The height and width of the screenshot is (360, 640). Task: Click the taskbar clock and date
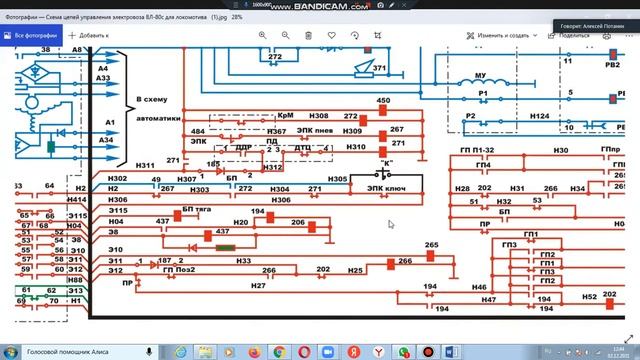(x=619, y=352)
